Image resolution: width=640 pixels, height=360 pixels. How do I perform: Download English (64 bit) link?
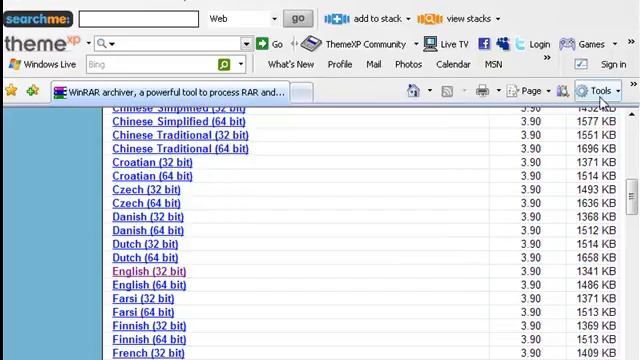(149, 285)
